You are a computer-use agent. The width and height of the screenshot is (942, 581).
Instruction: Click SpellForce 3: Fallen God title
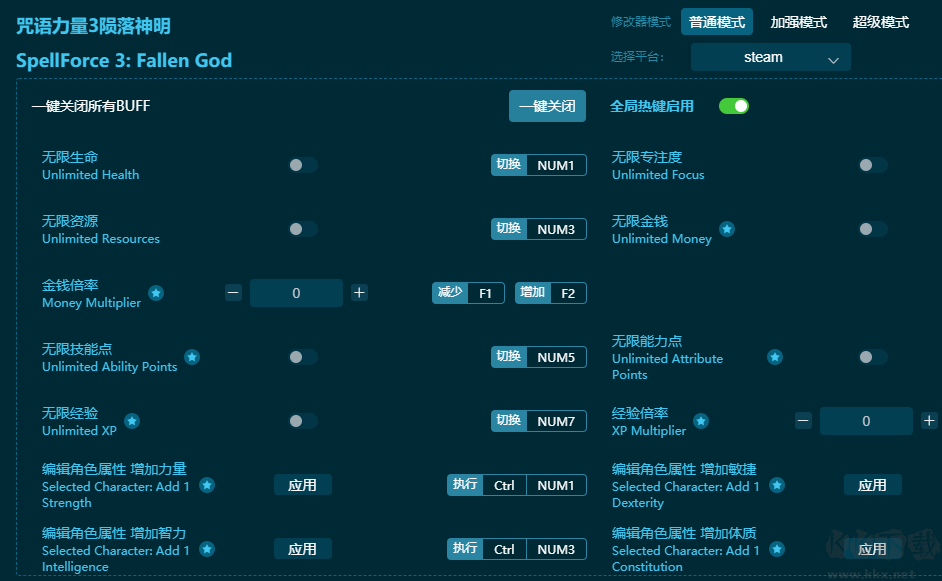click(124, 61)
